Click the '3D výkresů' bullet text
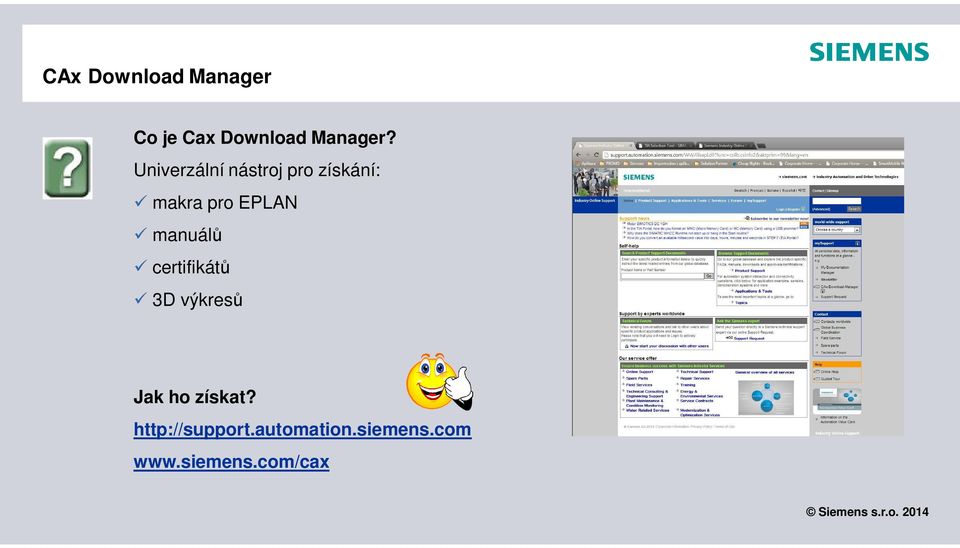Viewport: 960px width, 548px height. point(197,300)
